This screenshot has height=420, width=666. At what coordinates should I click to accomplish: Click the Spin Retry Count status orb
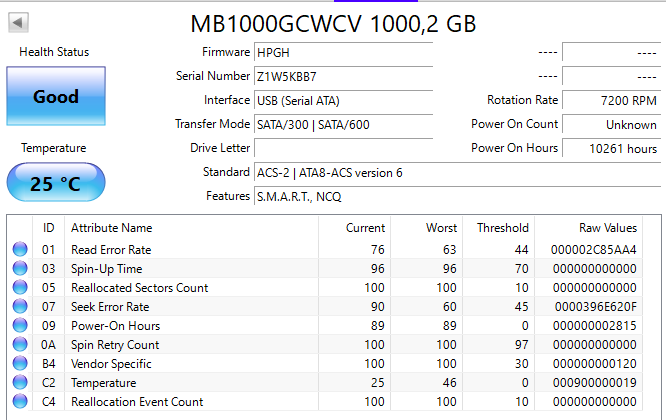20,345
